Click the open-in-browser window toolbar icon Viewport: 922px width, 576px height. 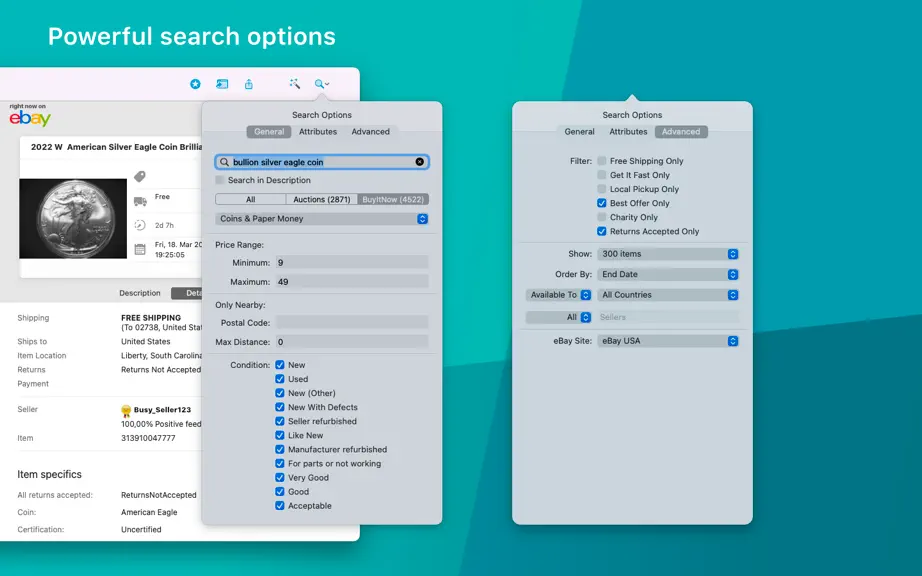click(x=222, y=84)
